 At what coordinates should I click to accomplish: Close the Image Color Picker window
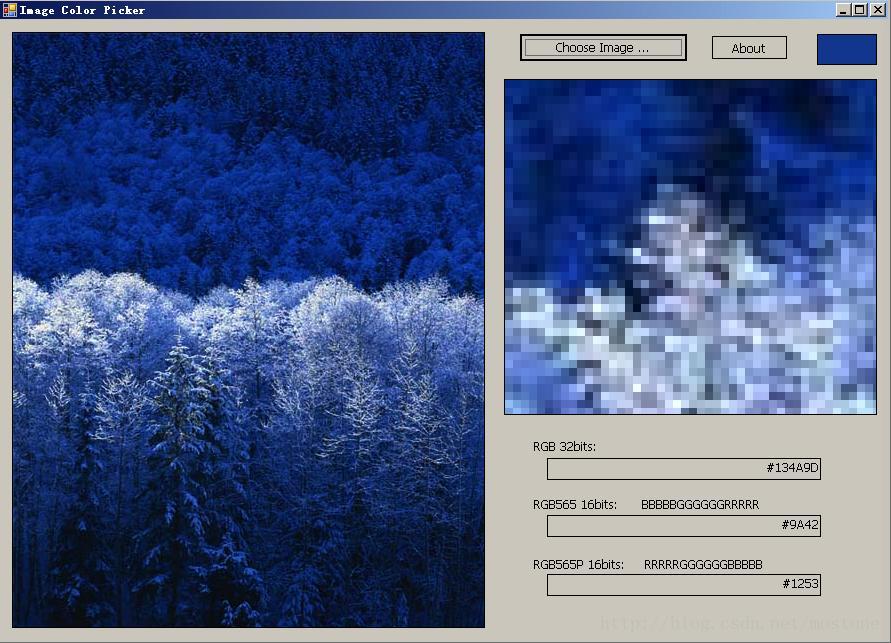coord(877,10)
